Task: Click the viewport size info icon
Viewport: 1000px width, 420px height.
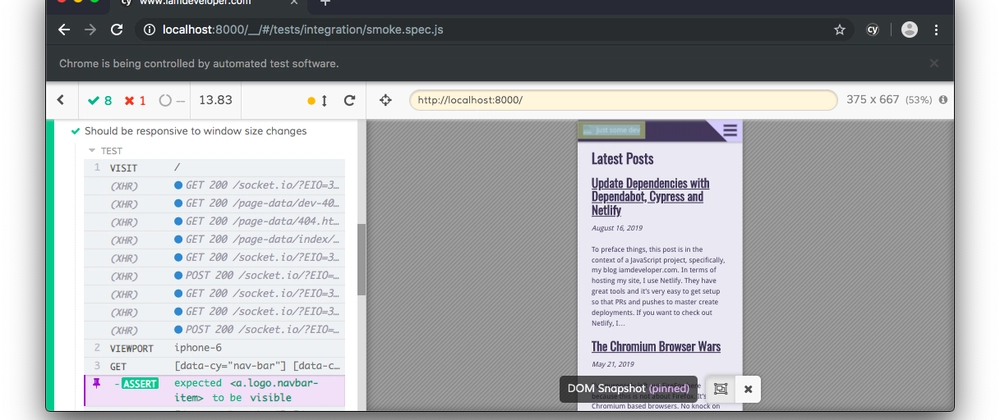Action: pos(944,100)
